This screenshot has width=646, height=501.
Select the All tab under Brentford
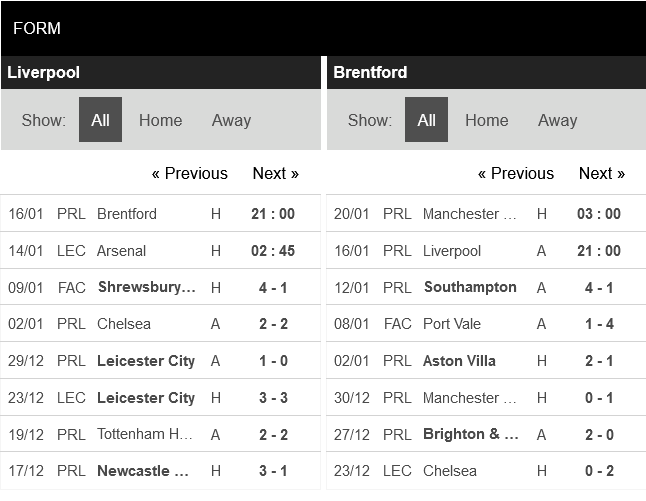427,120
